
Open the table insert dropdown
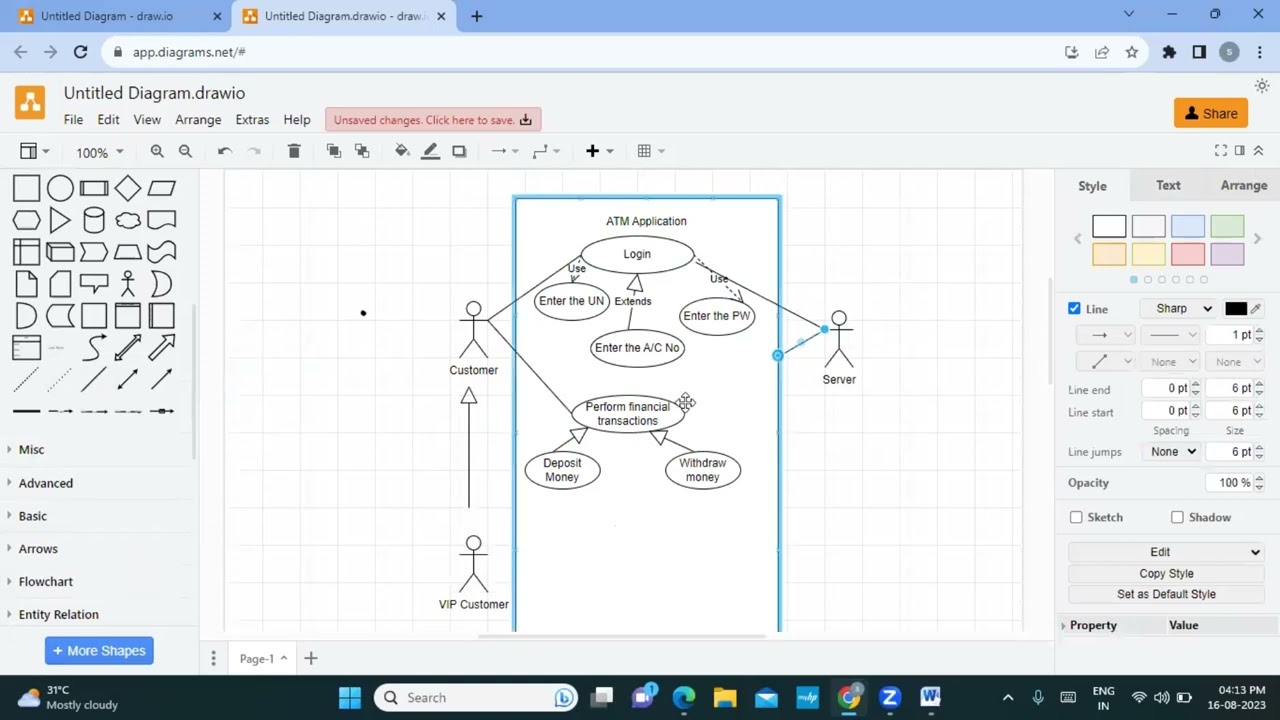pyautogui.click(x=651, y=151)
